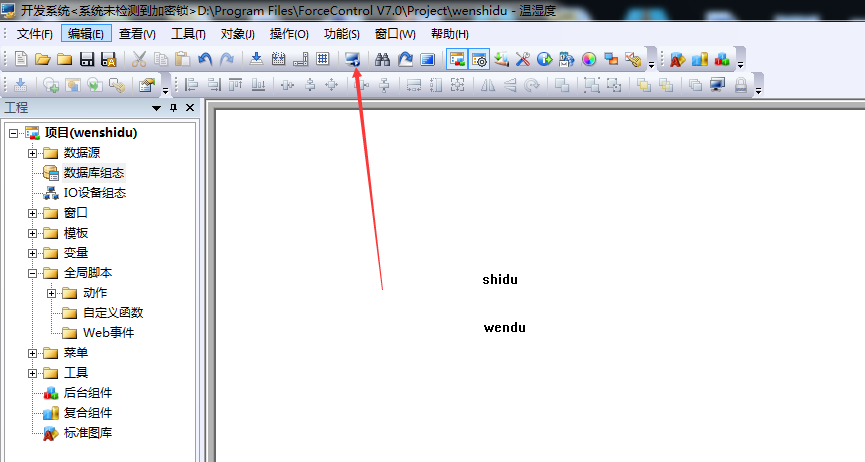Screen dimensions: 865x462
Task: Click the overlapping blue-orange windows icon
Action: [611, 59]
